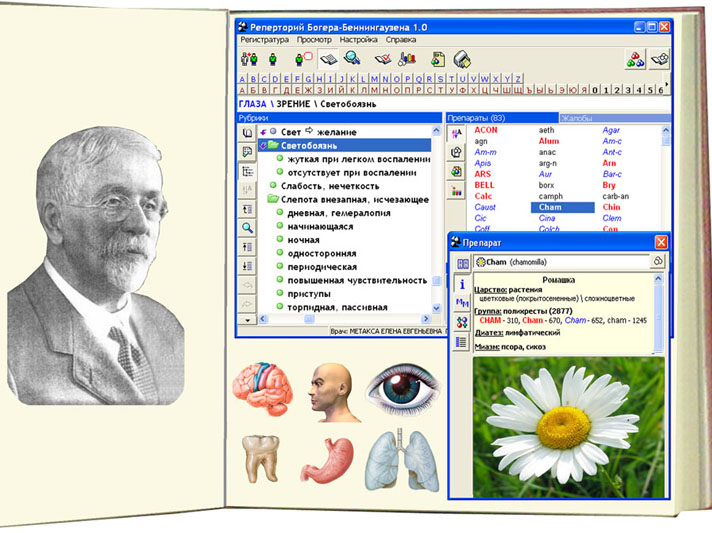712x533 pixels.
Task: Click the bar chart icon beside remedies list
Action: (456, 190)
